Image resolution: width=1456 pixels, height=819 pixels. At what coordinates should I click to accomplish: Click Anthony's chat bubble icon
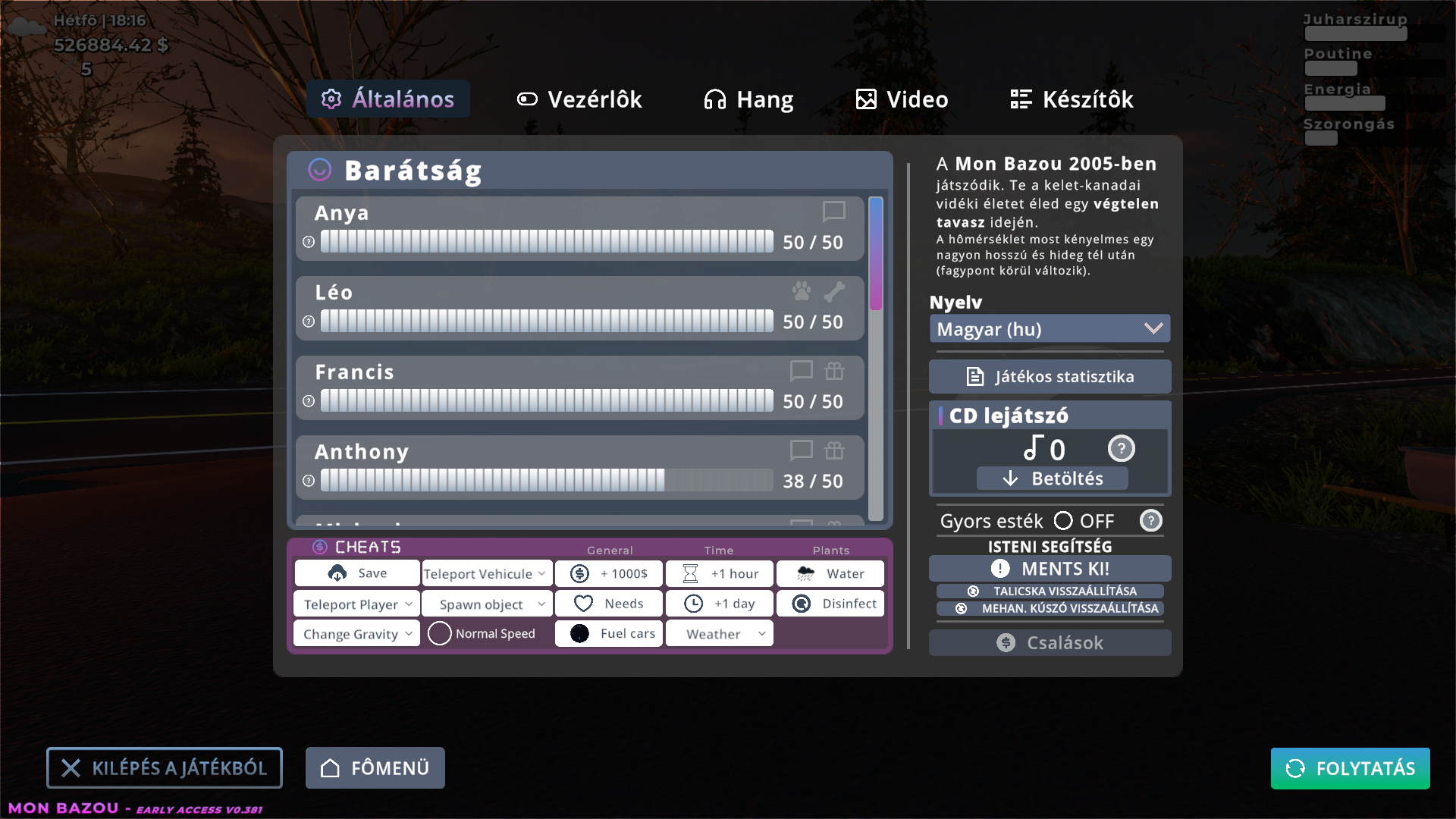tap(801, 450)
